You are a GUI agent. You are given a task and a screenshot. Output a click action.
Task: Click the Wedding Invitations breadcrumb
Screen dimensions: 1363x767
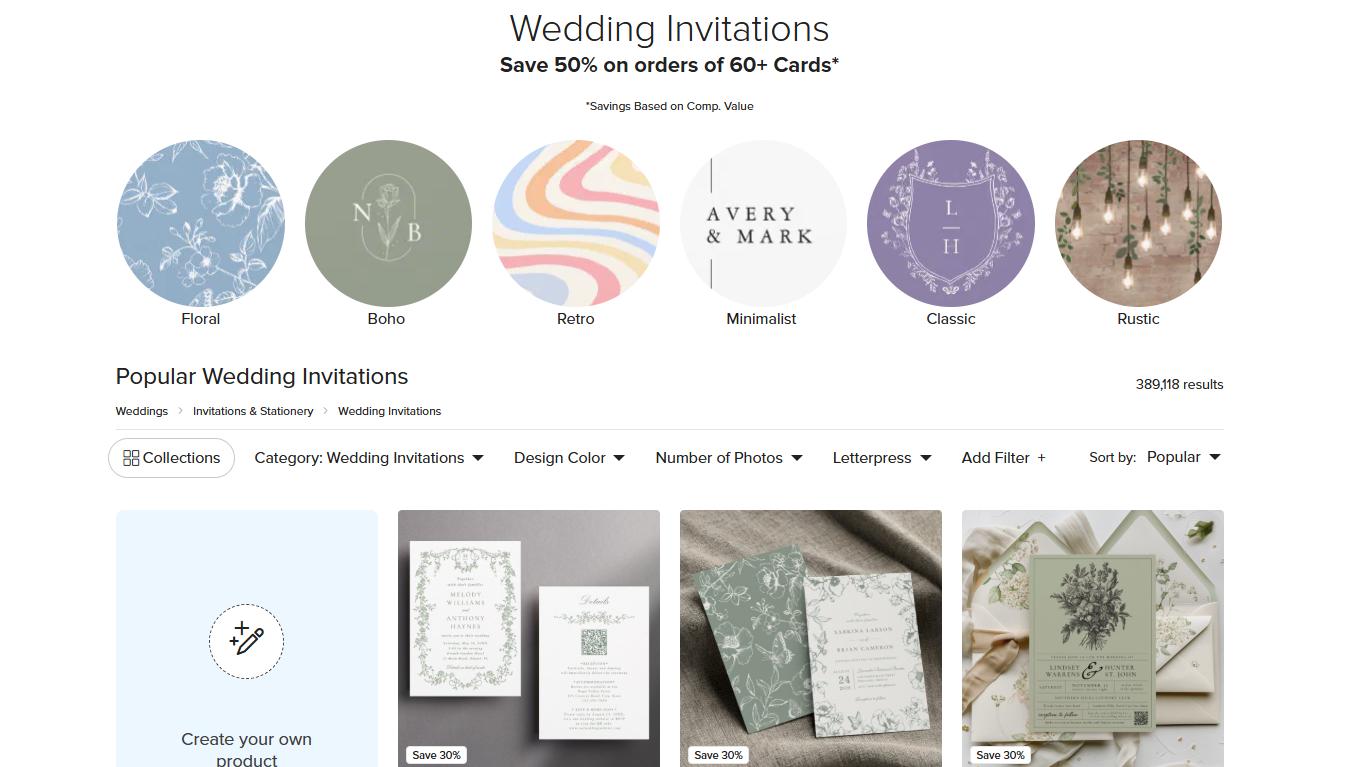(x=389, y=411)
